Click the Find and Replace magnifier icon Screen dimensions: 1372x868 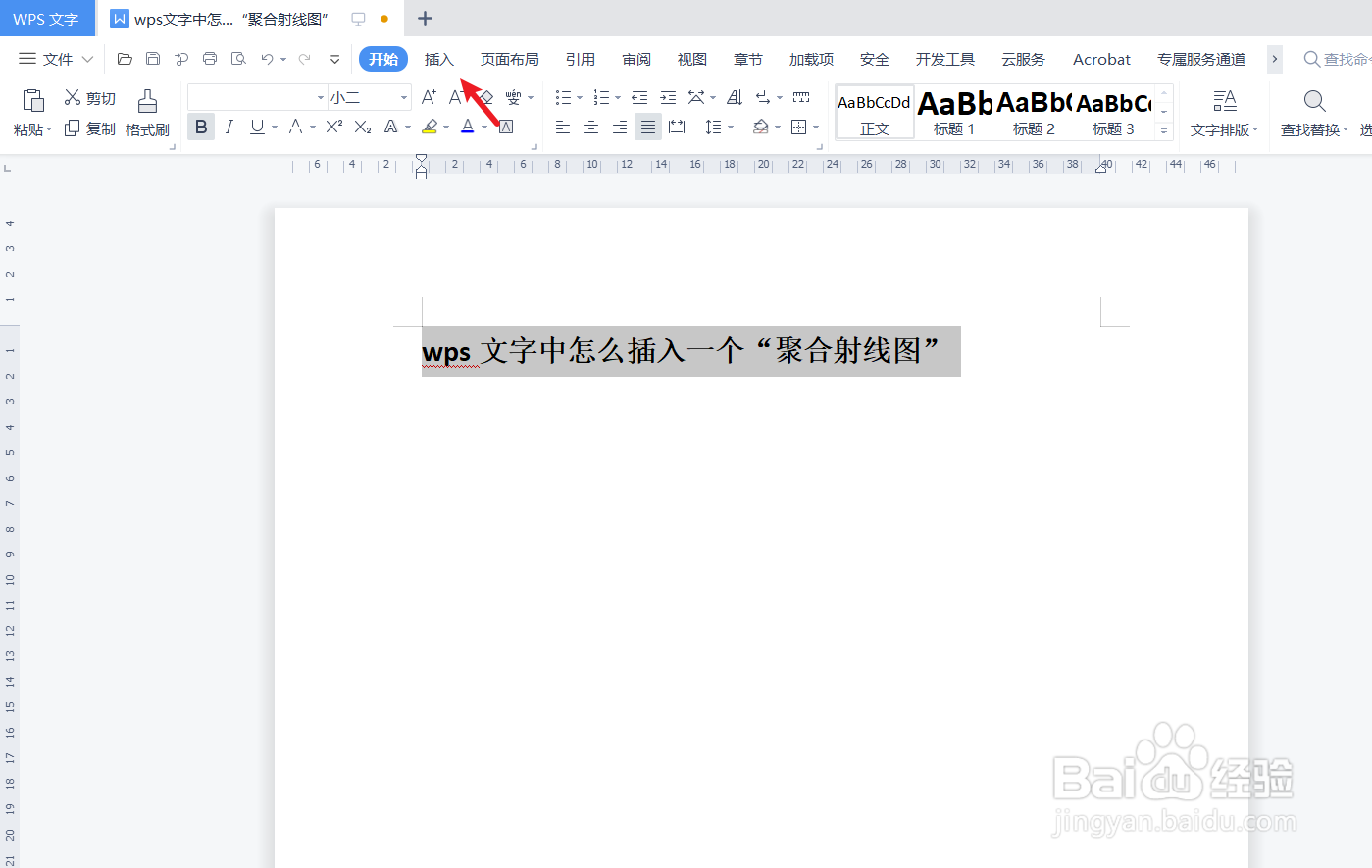(1315, 101)
